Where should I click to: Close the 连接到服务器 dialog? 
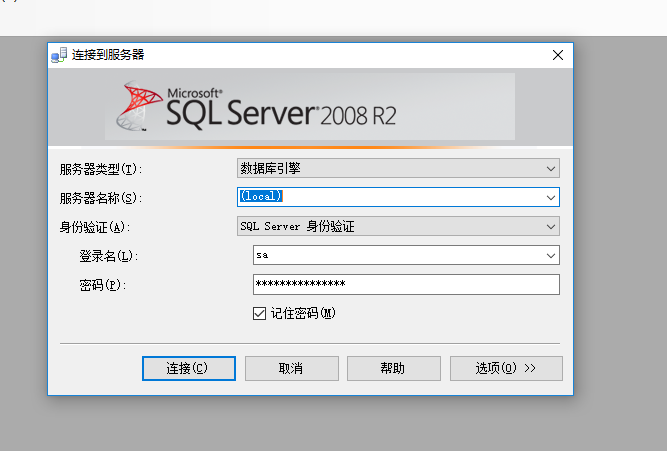coord(558,55)
